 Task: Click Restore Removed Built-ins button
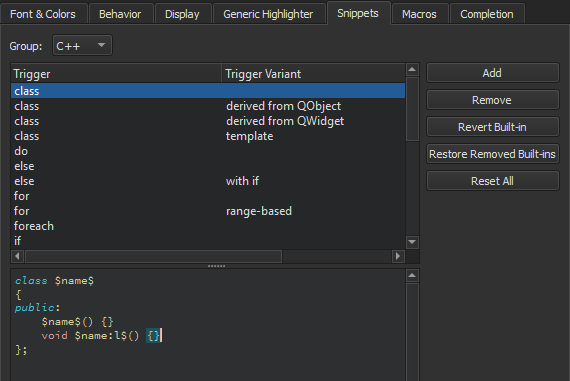click(x=492, y=154)
